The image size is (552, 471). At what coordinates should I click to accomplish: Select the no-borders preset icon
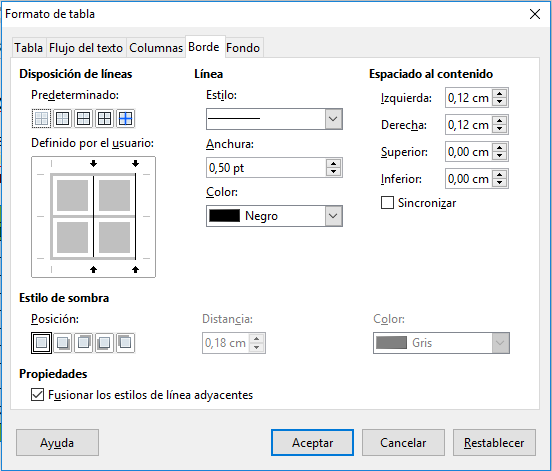42,118
